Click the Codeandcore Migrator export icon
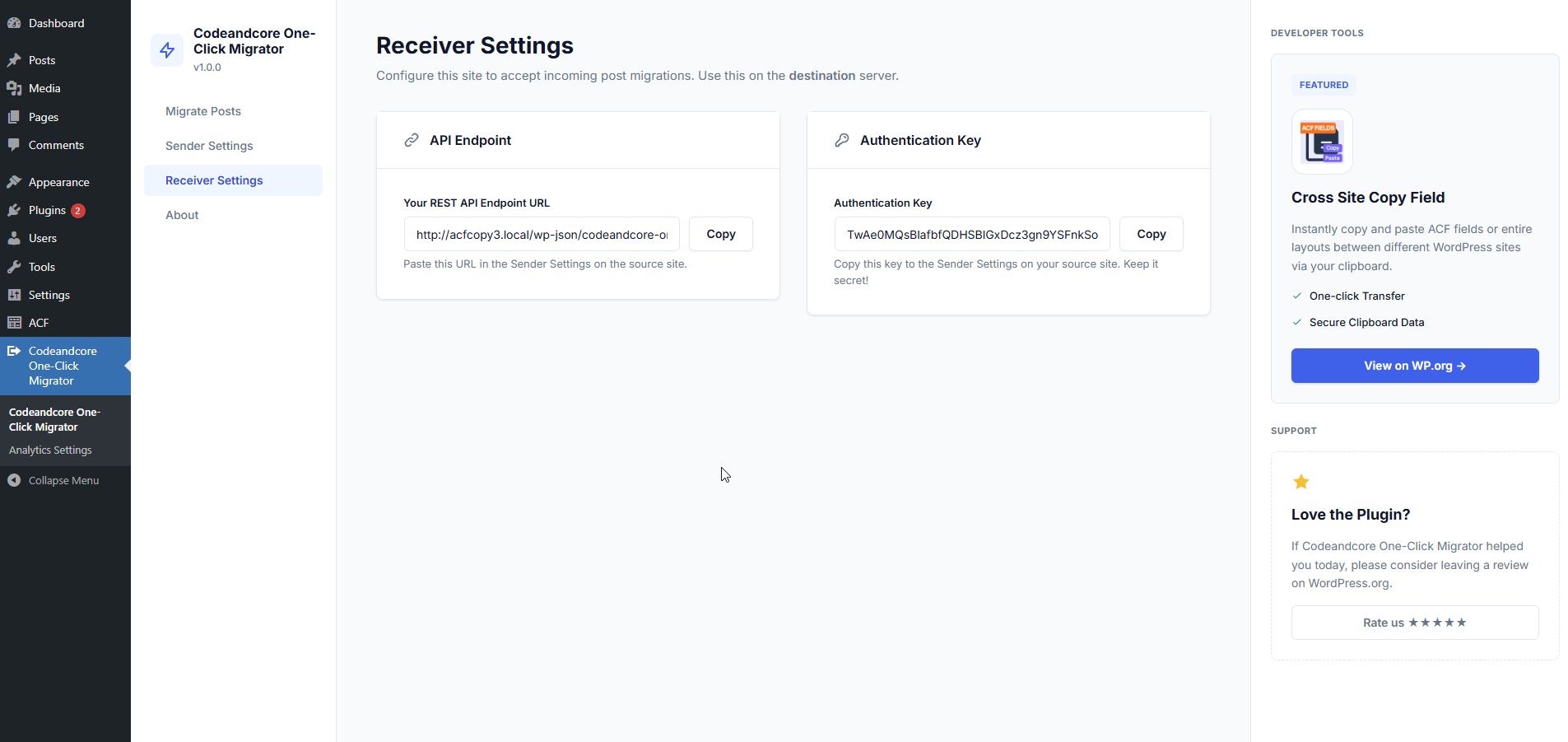The height and width of the screenshot is (742, 1568). (14, 351)
